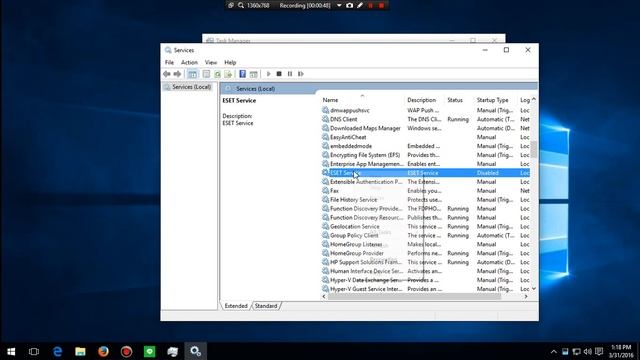Toggle the Show/Hide Action Pane toolbar button
Image resolution: width=640 pixels, height=360 pixels.
pyautogui.click(x=253, y=74)
